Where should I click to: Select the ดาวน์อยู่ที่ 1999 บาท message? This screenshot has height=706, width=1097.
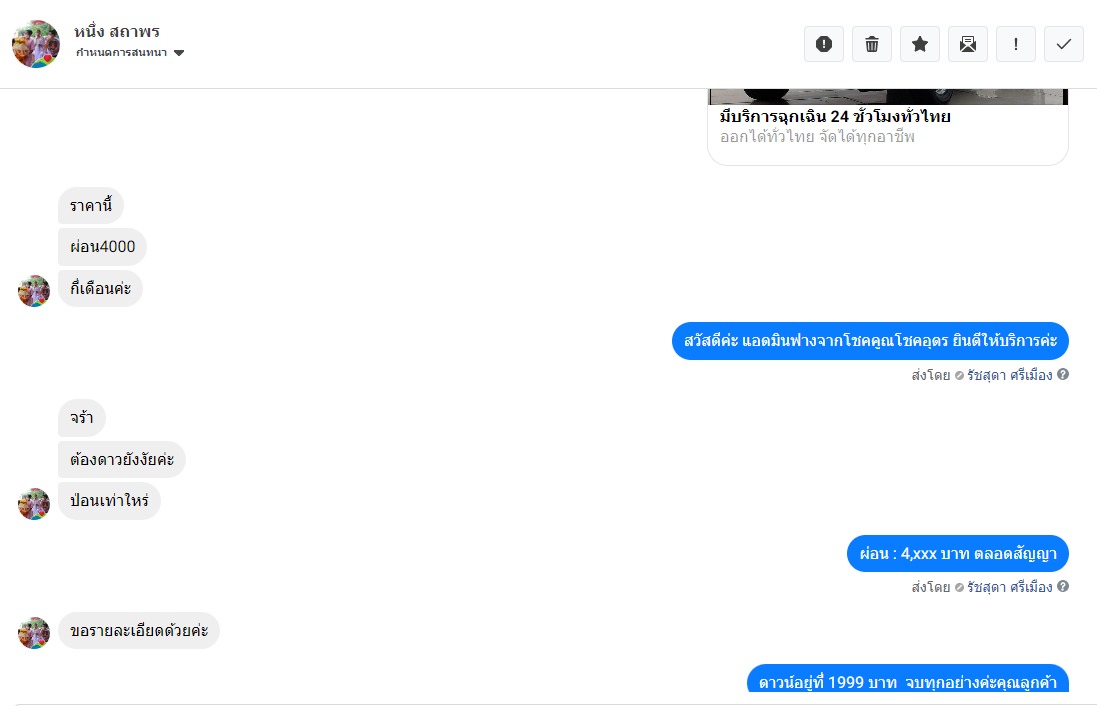(x=908, y=679)
